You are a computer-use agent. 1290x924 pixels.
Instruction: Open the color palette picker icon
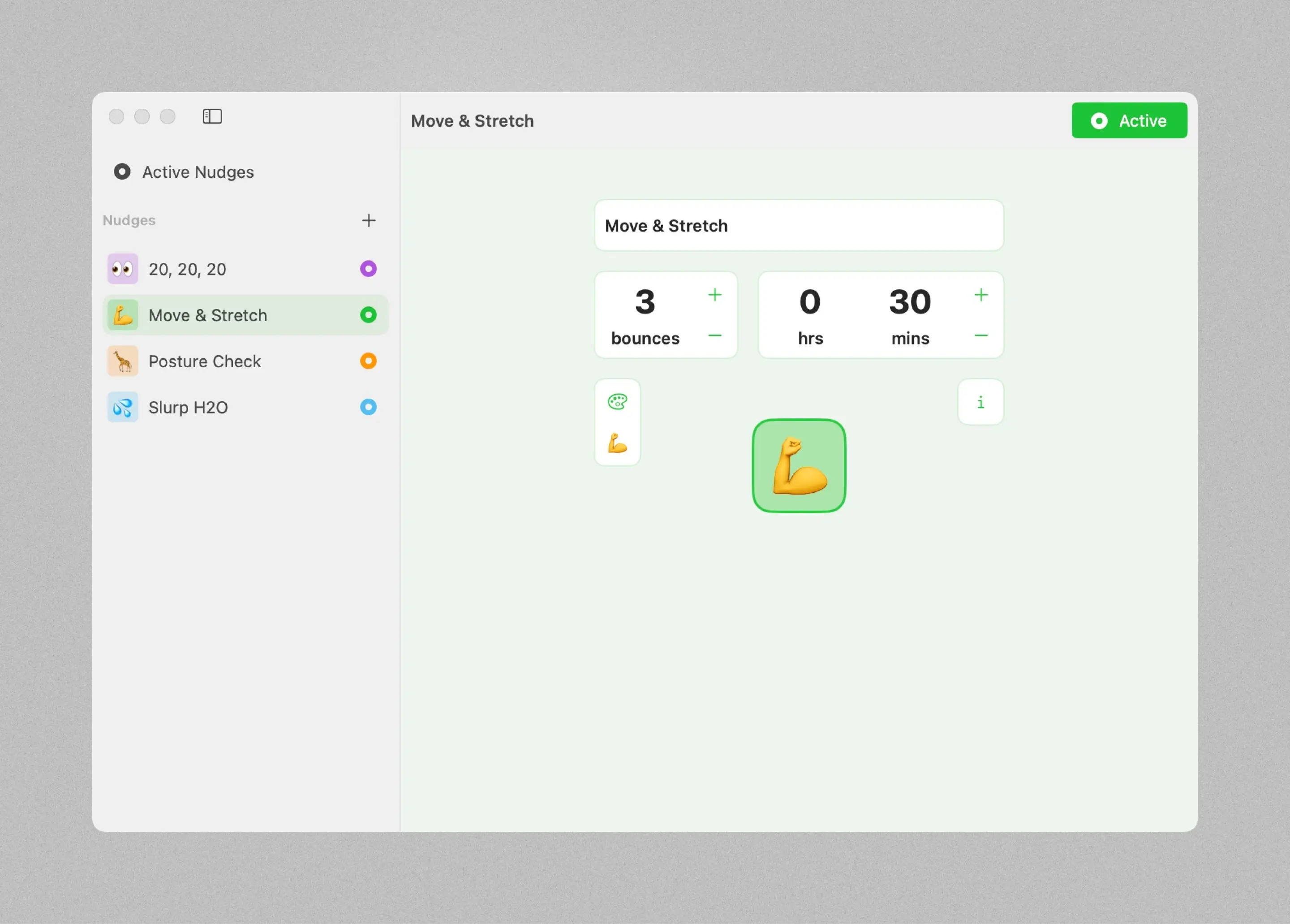click(x=617, y=402)
